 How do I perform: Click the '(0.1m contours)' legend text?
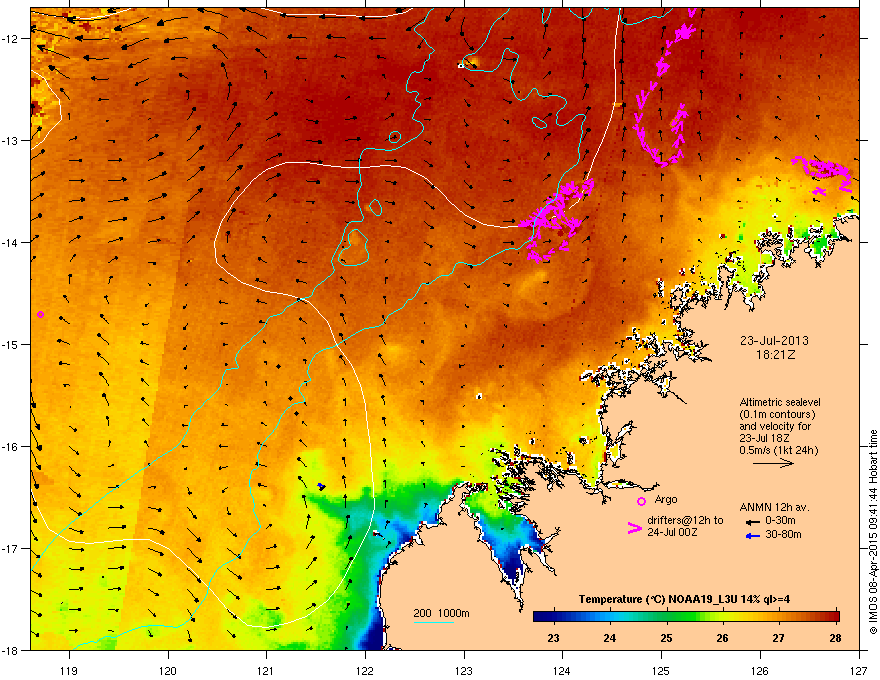click(777, 415)
